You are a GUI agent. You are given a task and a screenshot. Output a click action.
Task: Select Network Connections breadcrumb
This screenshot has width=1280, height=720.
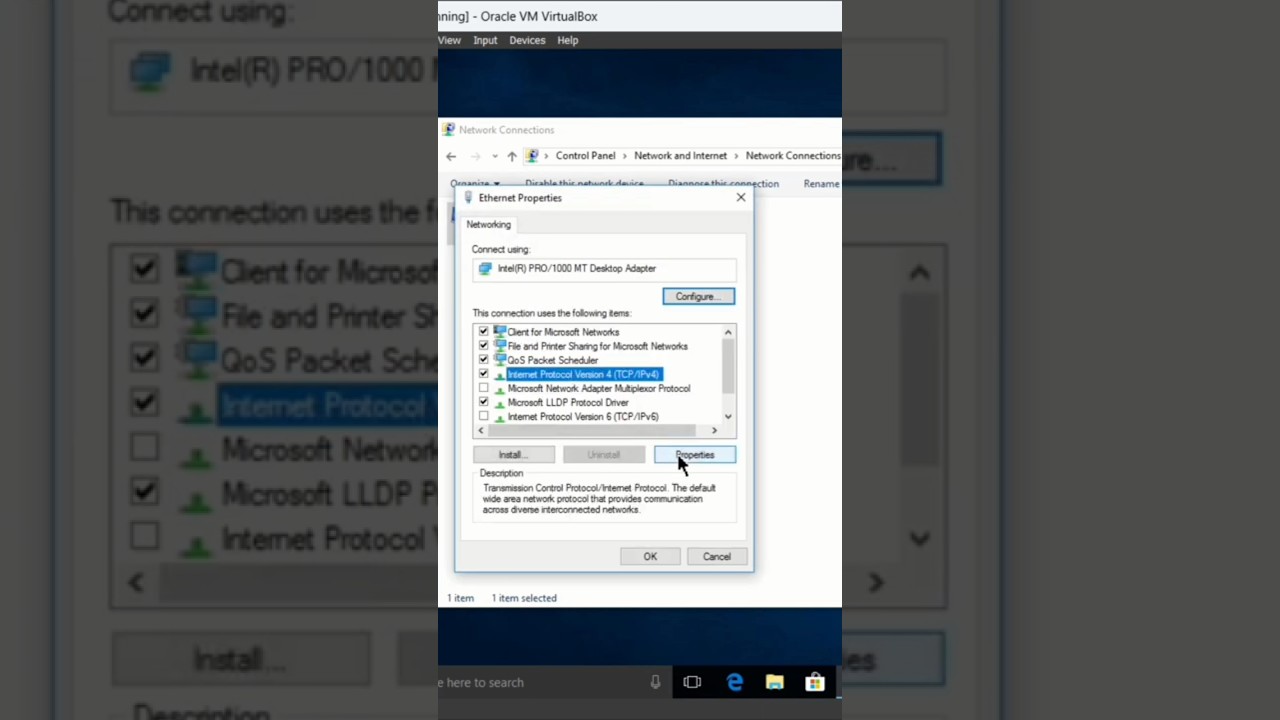(793, 156)
